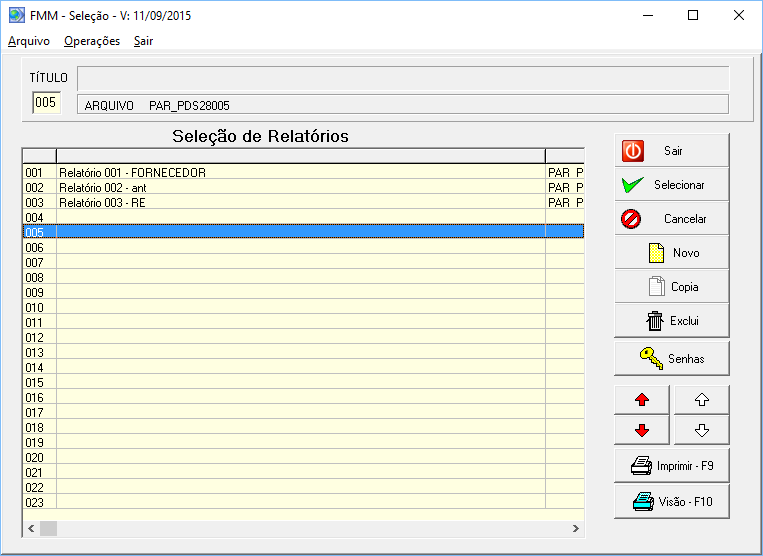Click PAR P cell in row 003
Screen dimensions: 763x556
(565, 202)
